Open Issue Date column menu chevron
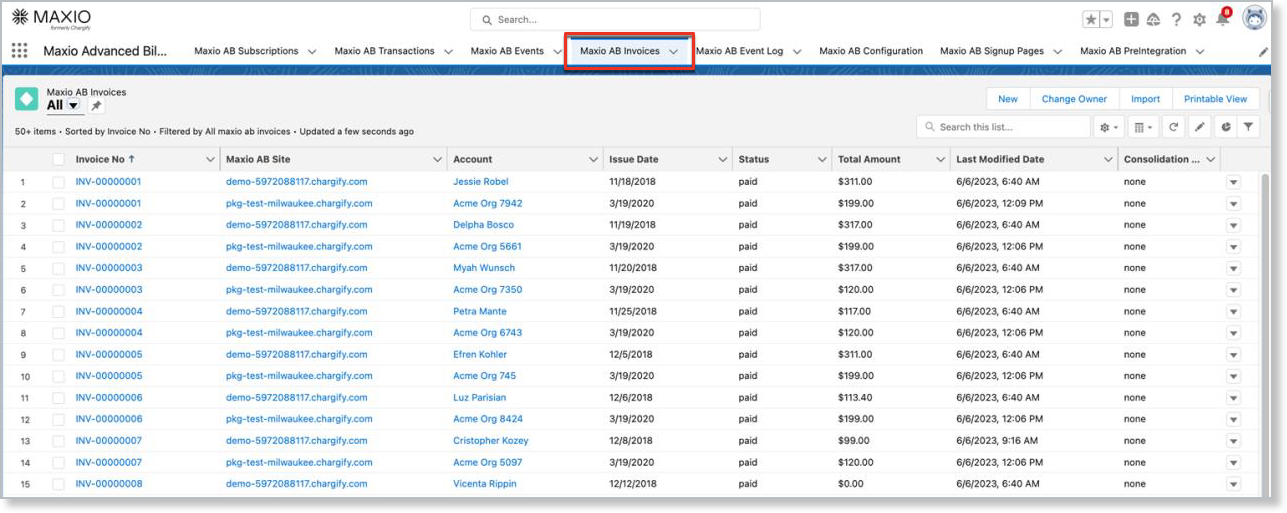 [723, 159]
